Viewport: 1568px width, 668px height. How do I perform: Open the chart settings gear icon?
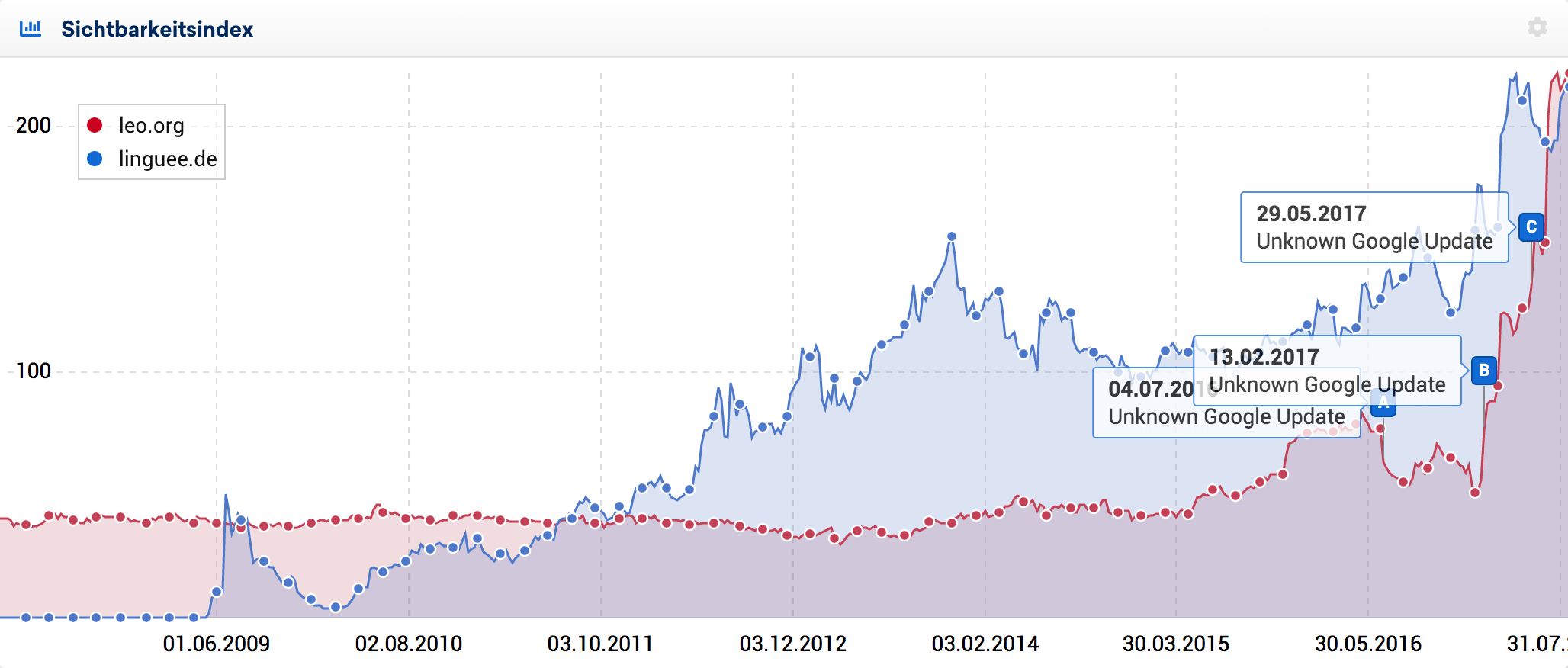1537,27
